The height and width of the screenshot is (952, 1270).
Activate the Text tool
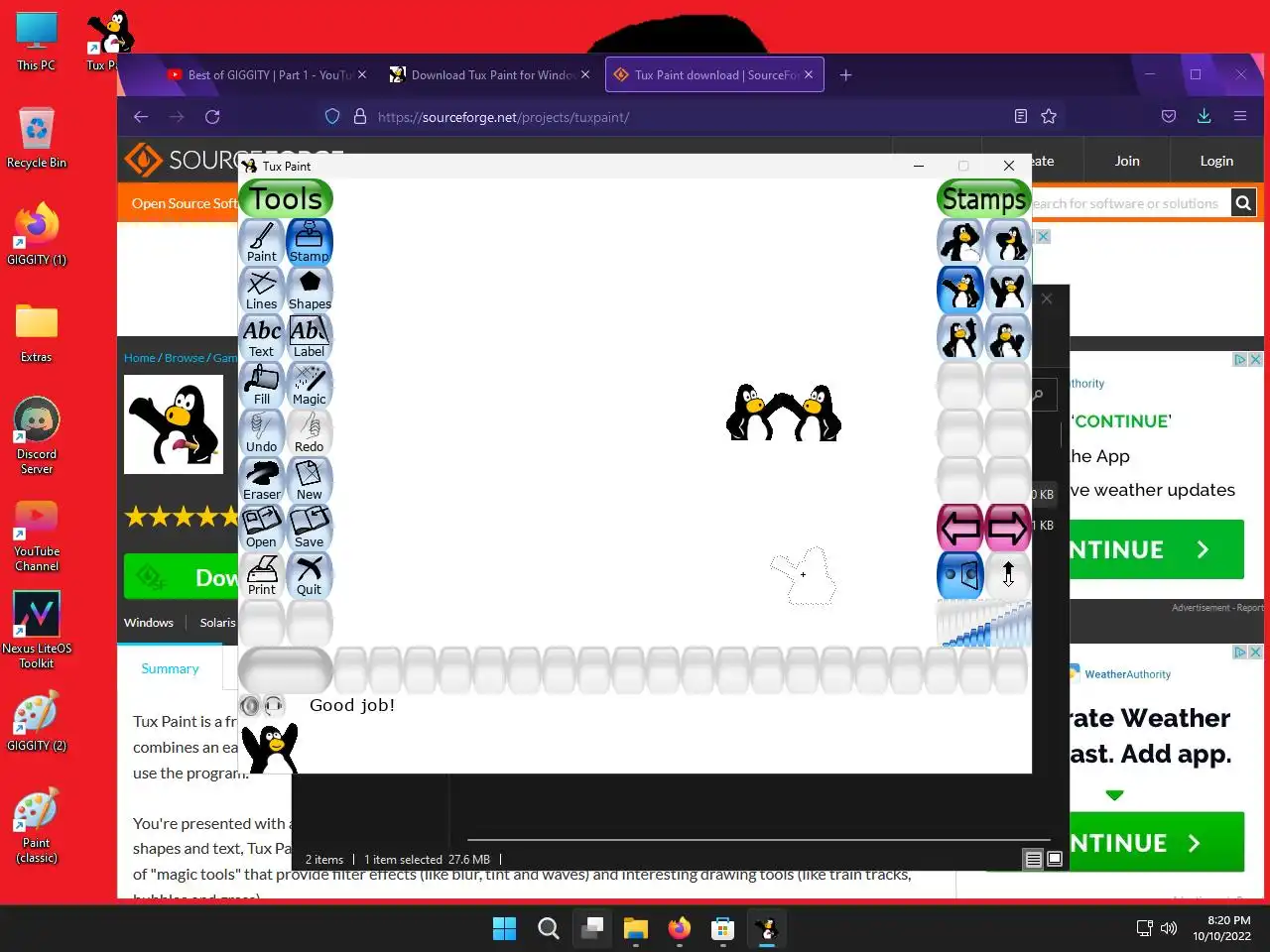tap(262, 337)
